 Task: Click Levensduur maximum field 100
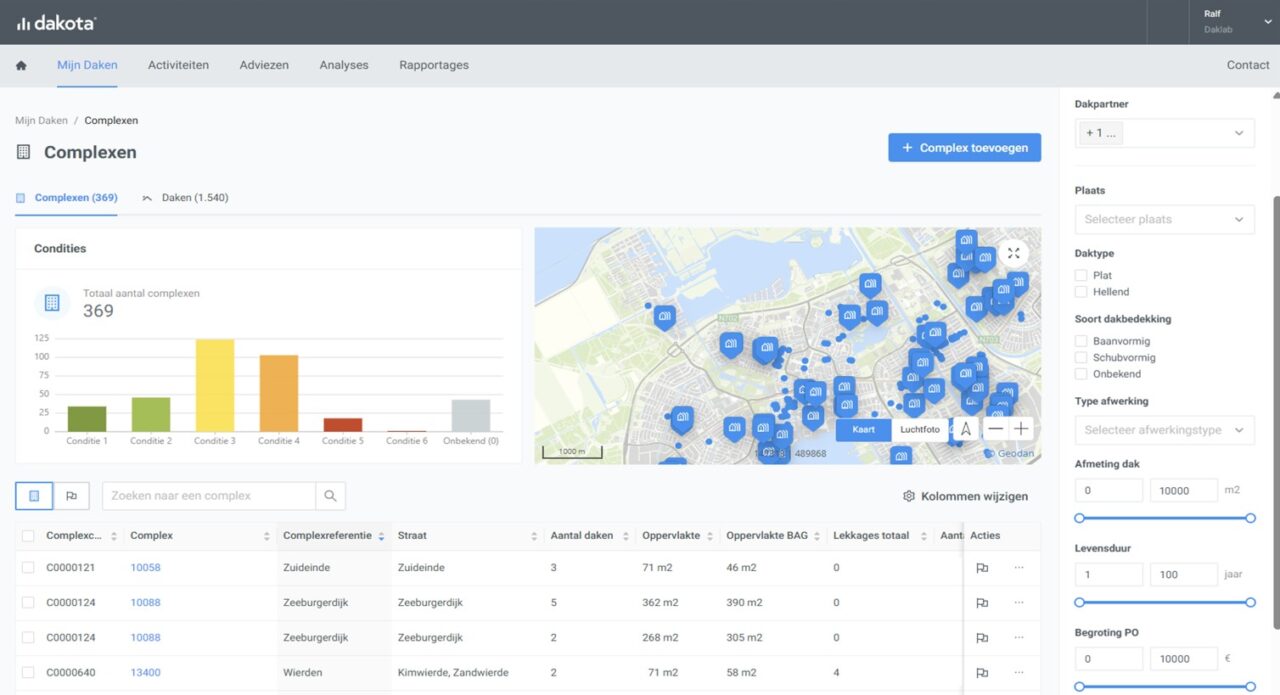point(1184,575)
